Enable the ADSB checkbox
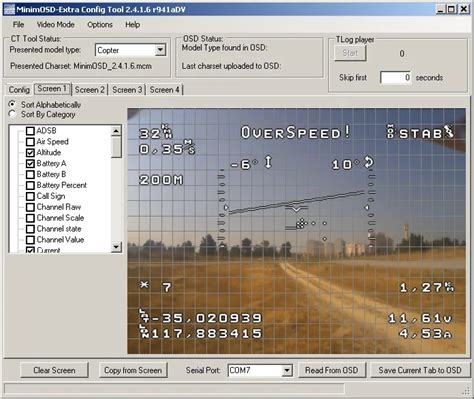The width and height of the screenshot is (474, 399). tap(30, 131)
